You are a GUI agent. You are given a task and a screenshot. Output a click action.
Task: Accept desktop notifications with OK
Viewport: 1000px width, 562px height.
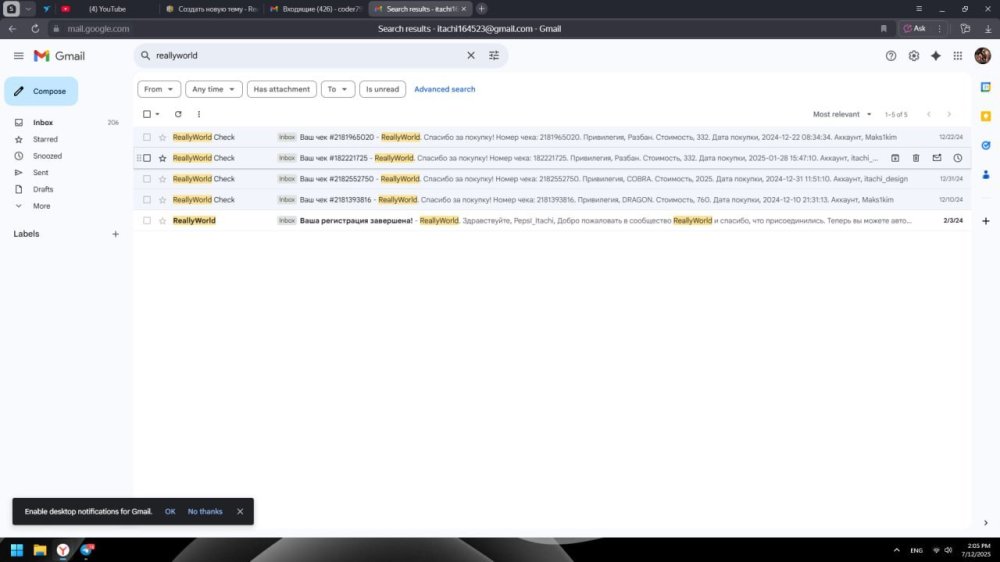click(x=170, y=512)
